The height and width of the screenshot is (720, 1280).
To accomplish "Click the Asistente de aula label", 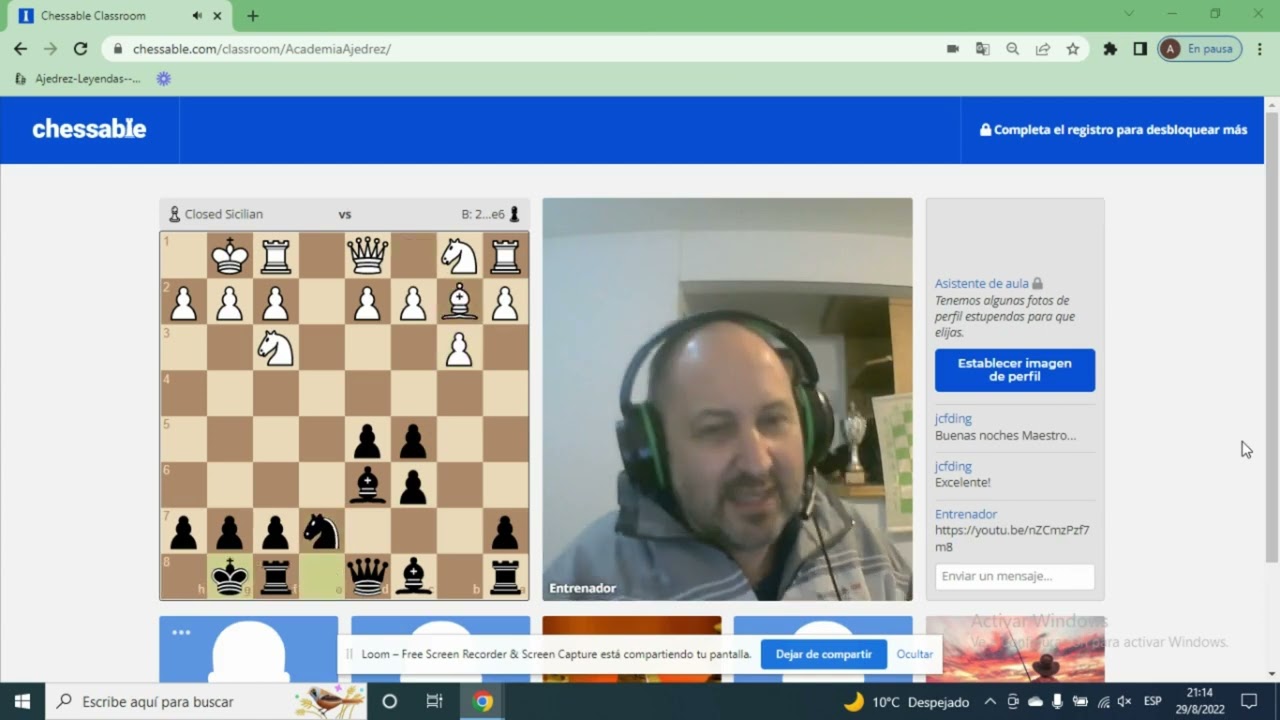I will pos(980,284).
